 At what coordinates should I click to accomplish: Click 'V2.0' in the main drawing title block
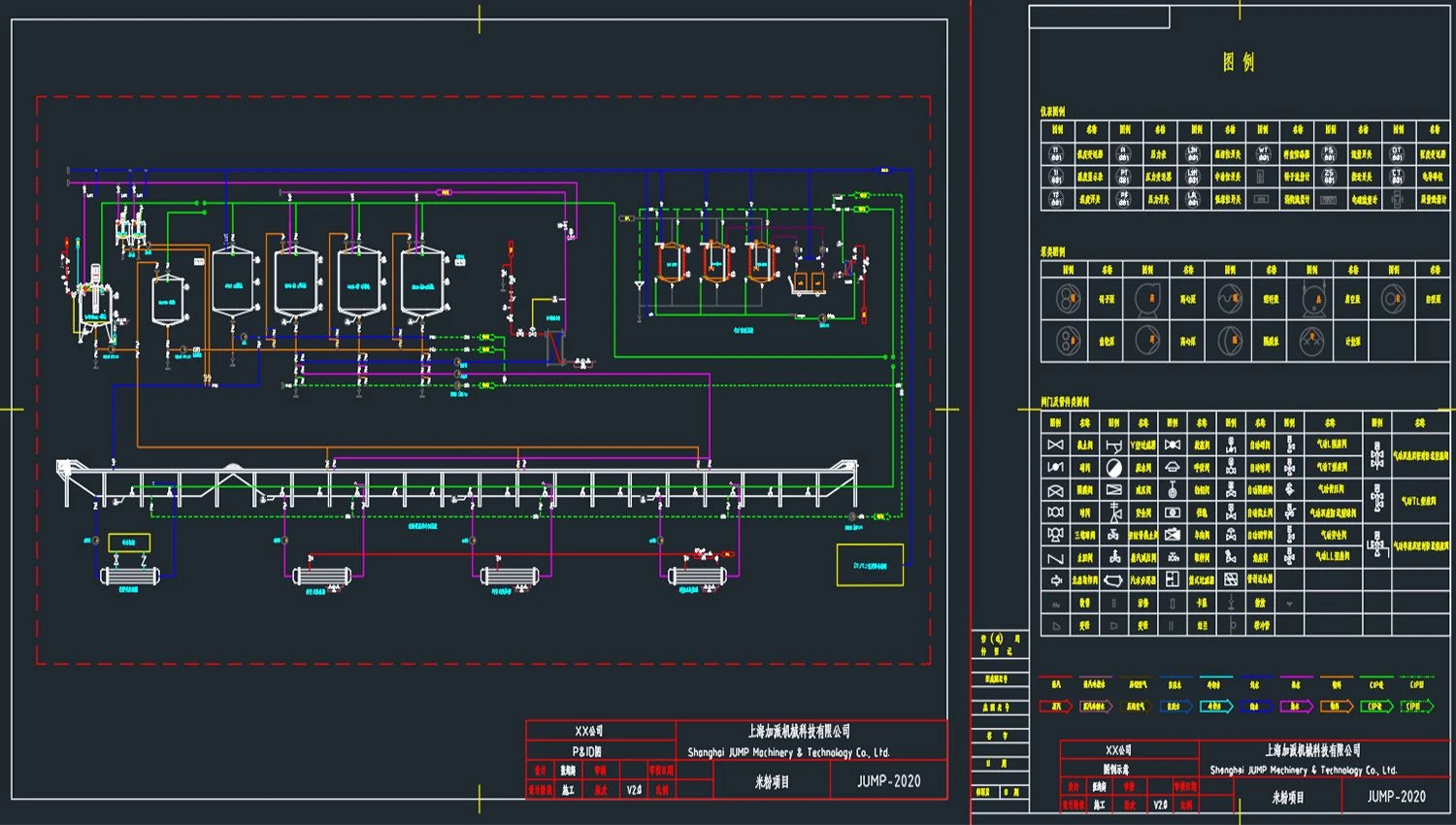634,790
